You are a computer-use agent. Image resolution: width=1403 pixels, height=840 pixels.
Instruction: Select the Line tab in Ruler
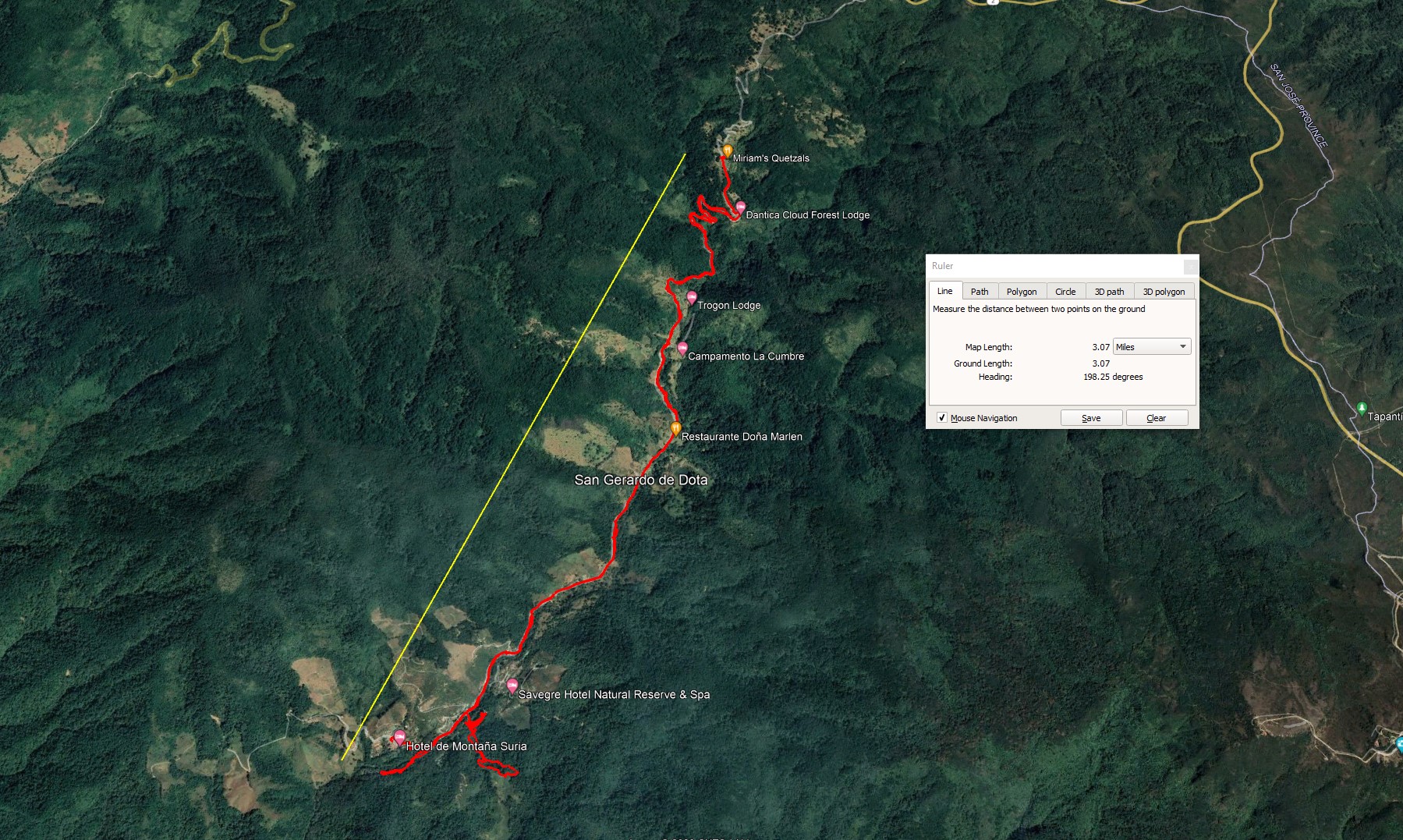coord(944,291)
